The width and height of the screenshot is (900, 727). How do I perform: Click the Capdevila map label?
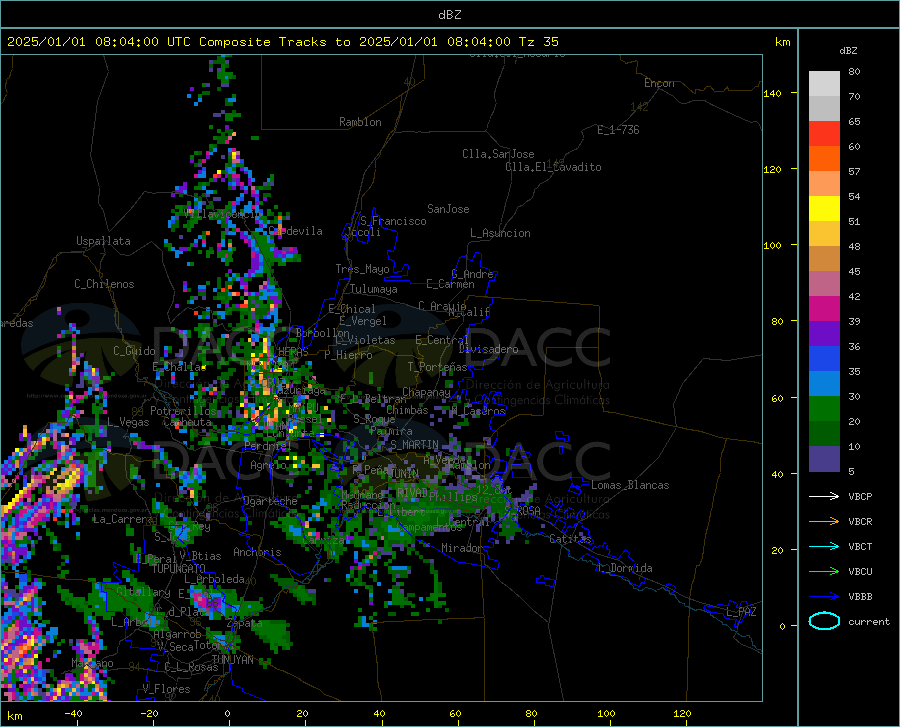tap(296, 231)
